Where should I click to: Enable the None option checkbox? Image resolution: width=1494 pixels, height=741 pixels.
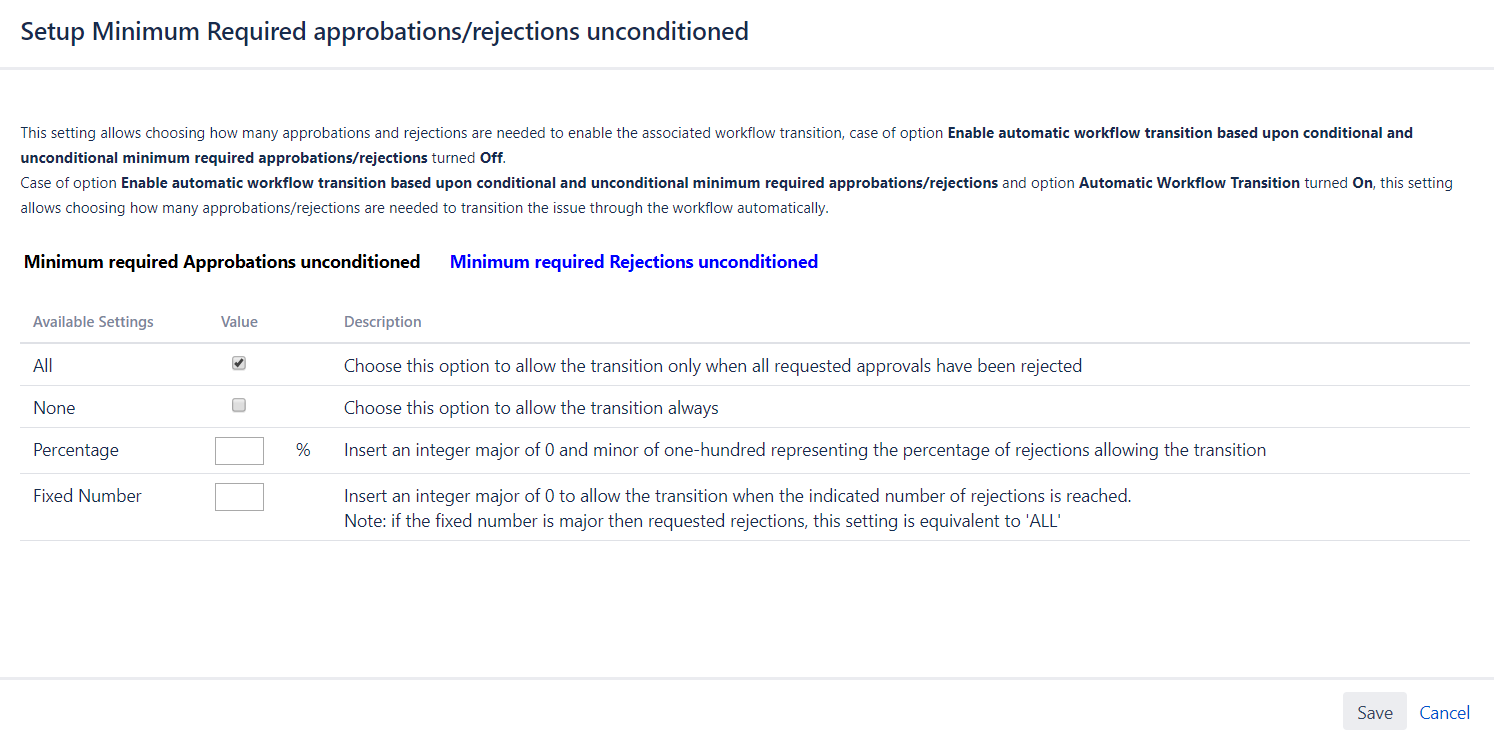[239, 406]
